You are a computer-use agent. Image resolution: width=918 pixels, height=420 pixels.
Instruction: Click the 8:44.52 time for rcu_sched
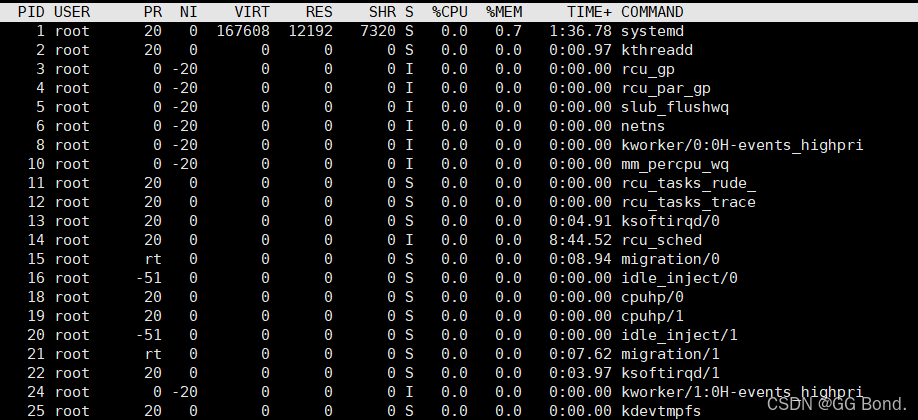coord(580,240)
